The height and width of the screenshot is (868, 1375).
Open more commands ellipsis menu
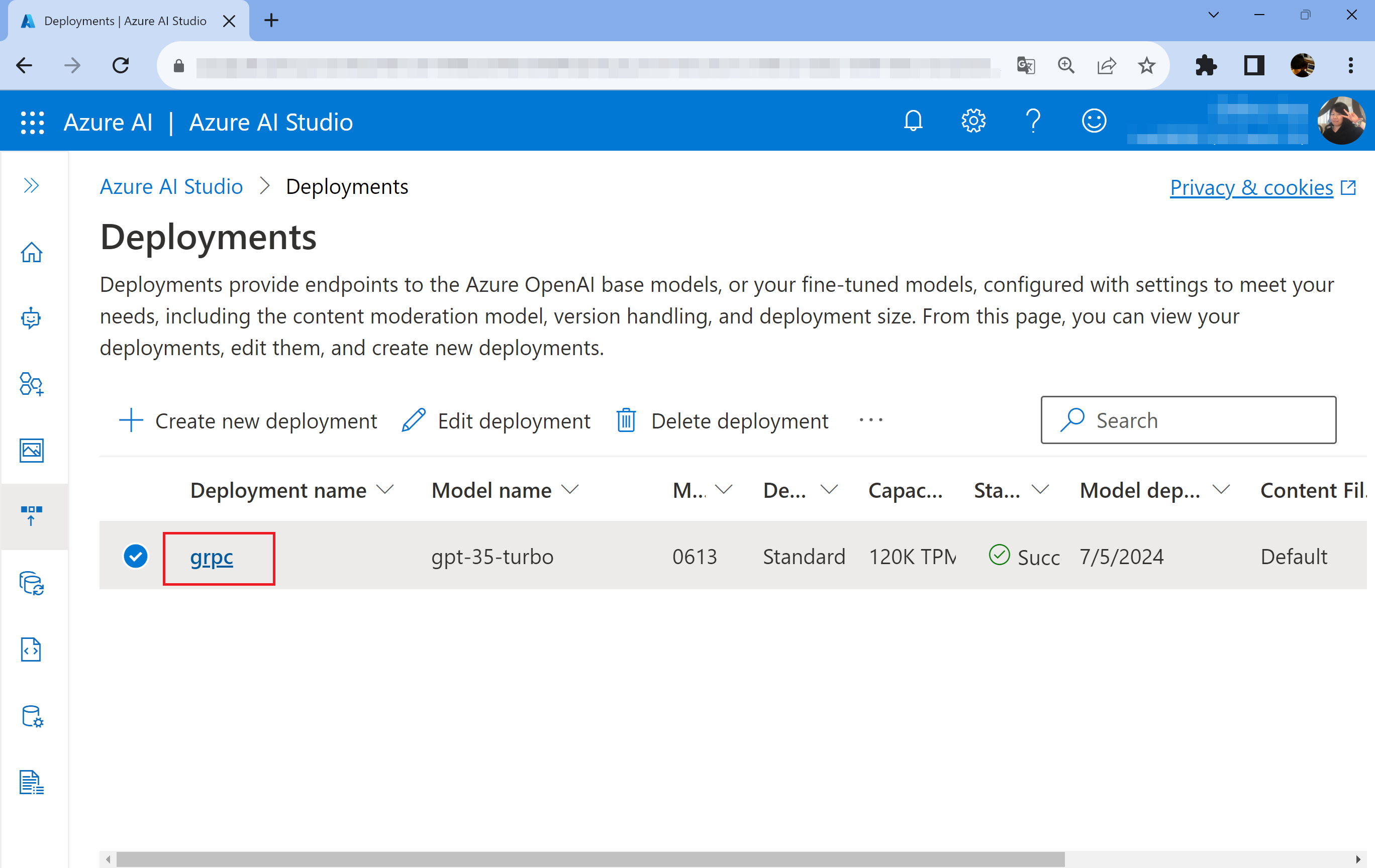coord(870,420)
